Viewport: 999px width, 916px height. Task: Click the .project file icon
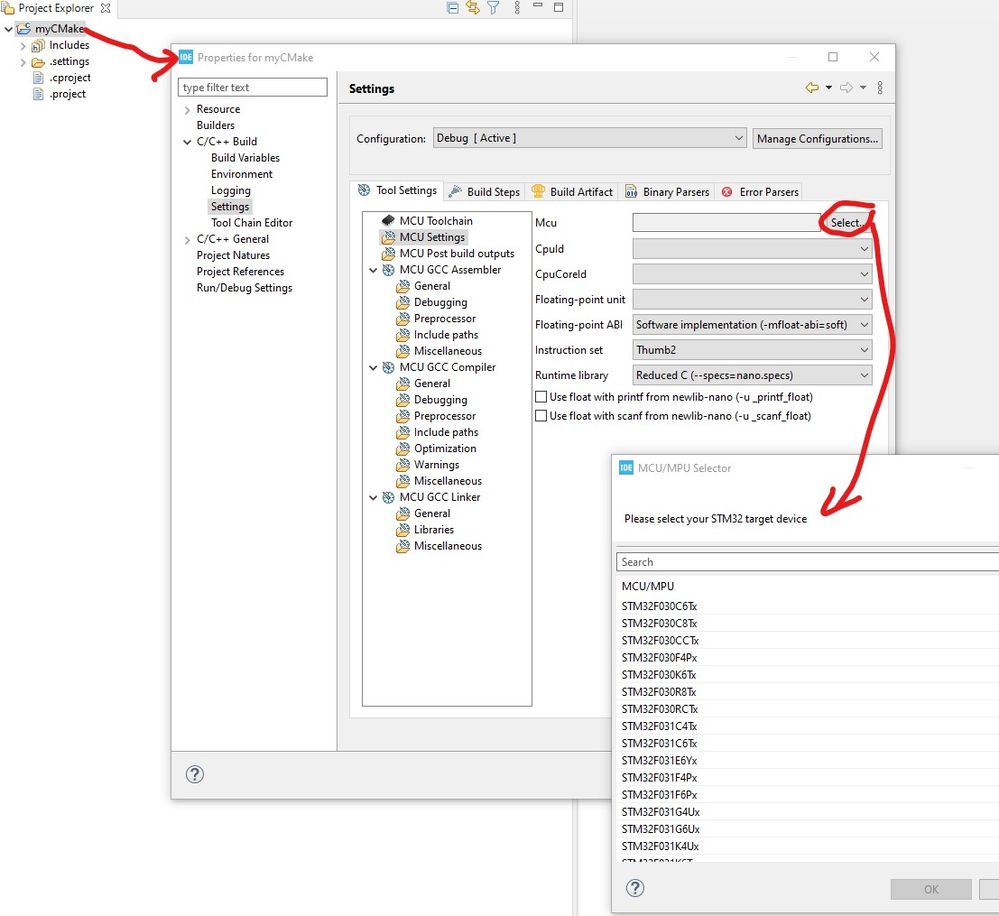[x=38, y=94]
